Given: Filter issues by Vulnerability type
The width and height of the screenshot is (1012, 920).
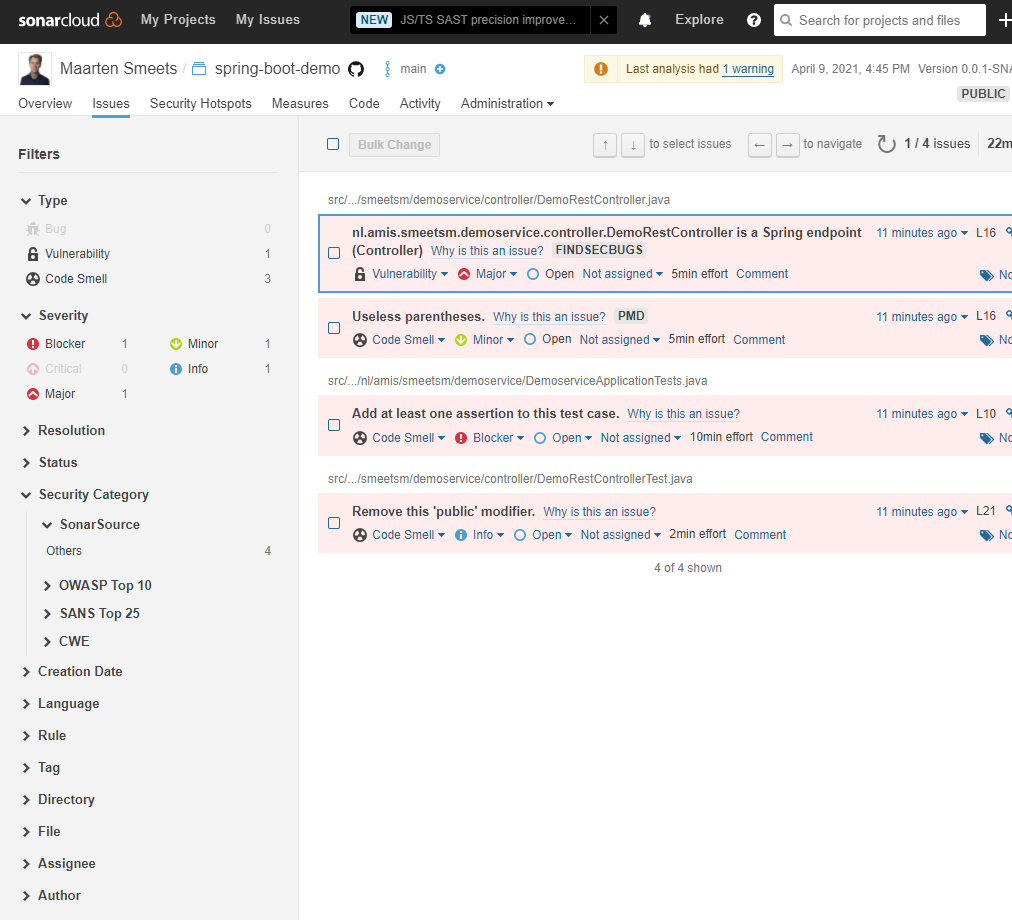Looking at the screenshot, I should (77, 254).
